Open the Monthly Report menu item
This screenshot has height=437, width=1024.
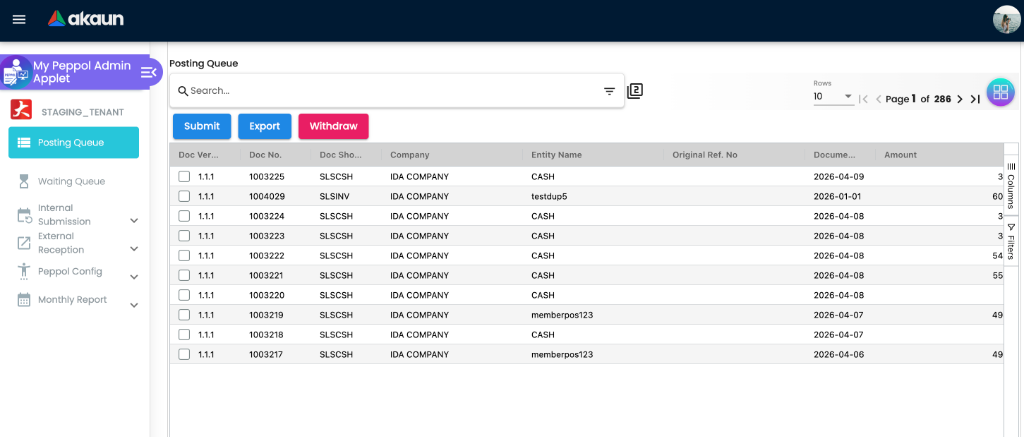coord(74,300)
